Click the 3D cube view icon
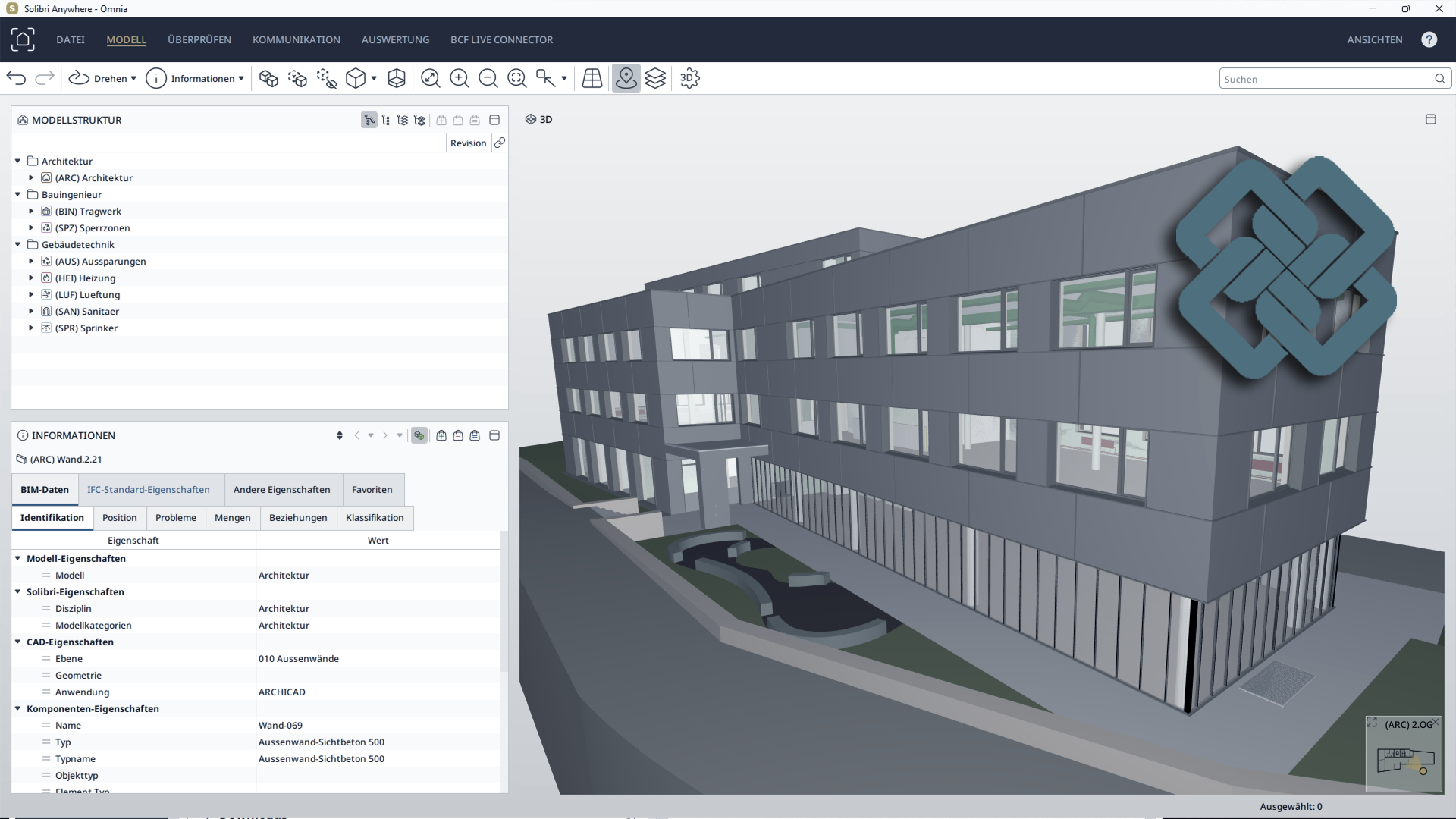The width and height of the screenshot is (1456, 819). click(x=355, y=78)
